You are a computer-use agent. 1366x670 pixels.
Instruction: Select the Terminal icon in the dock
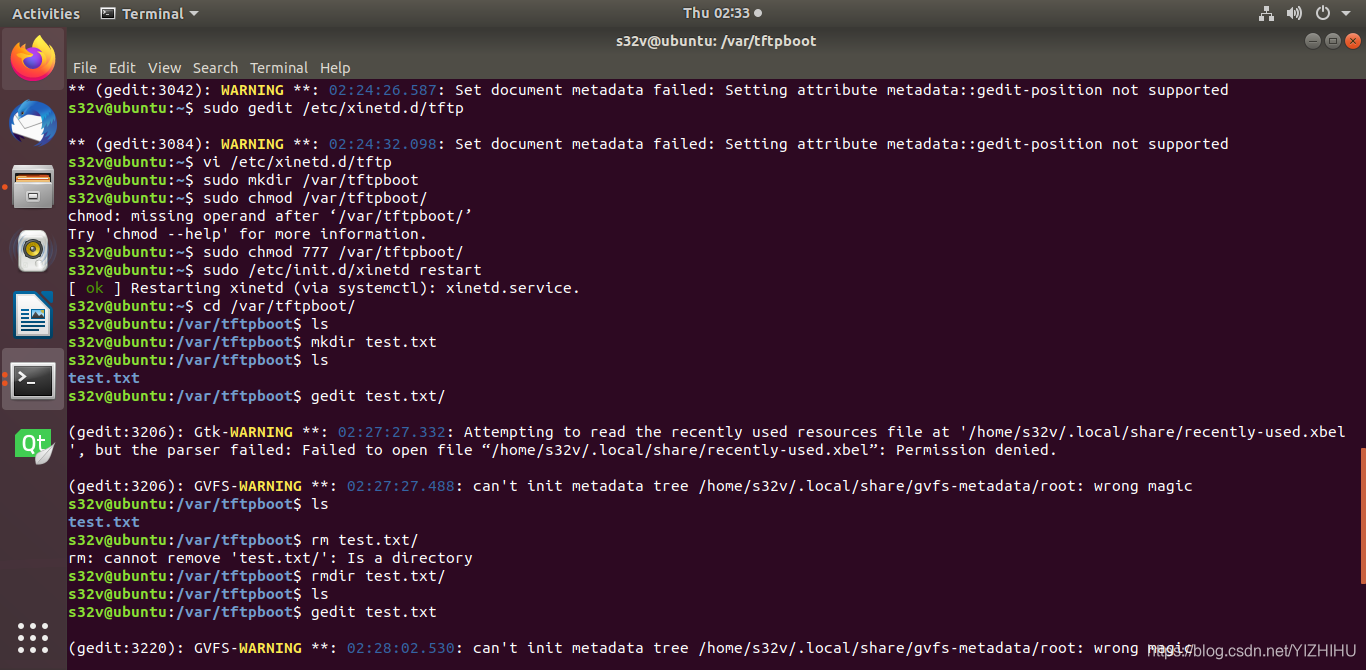pos(33,379)
